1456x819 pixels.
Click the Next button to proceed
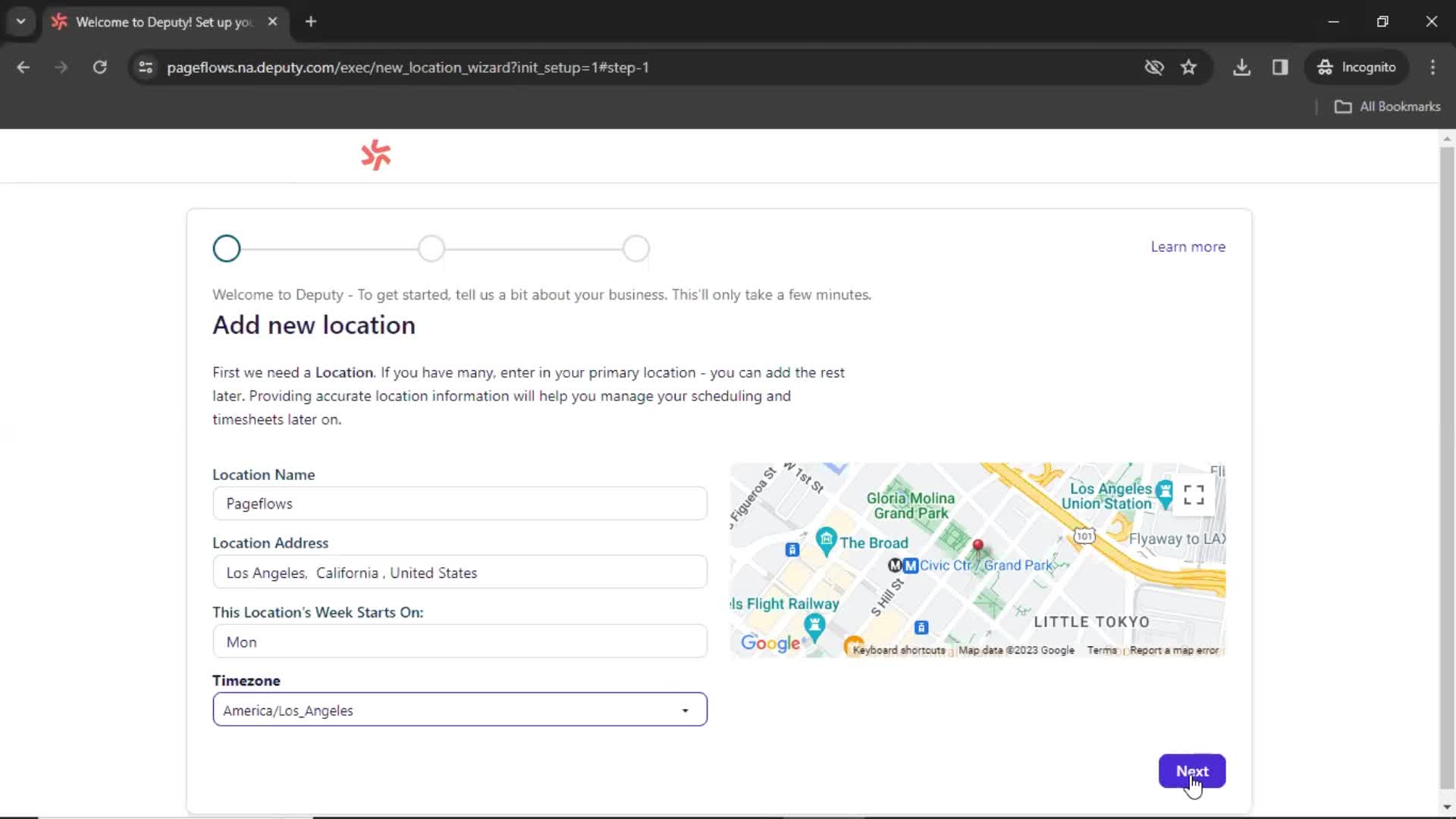[x=1192, y=770]
